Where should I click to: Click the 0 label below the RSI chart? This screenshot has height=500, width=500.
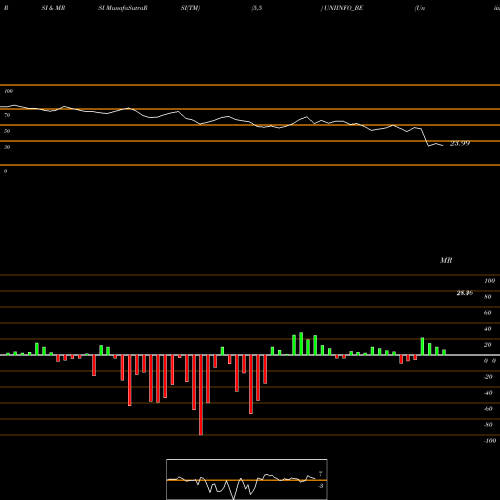(5, 171)
